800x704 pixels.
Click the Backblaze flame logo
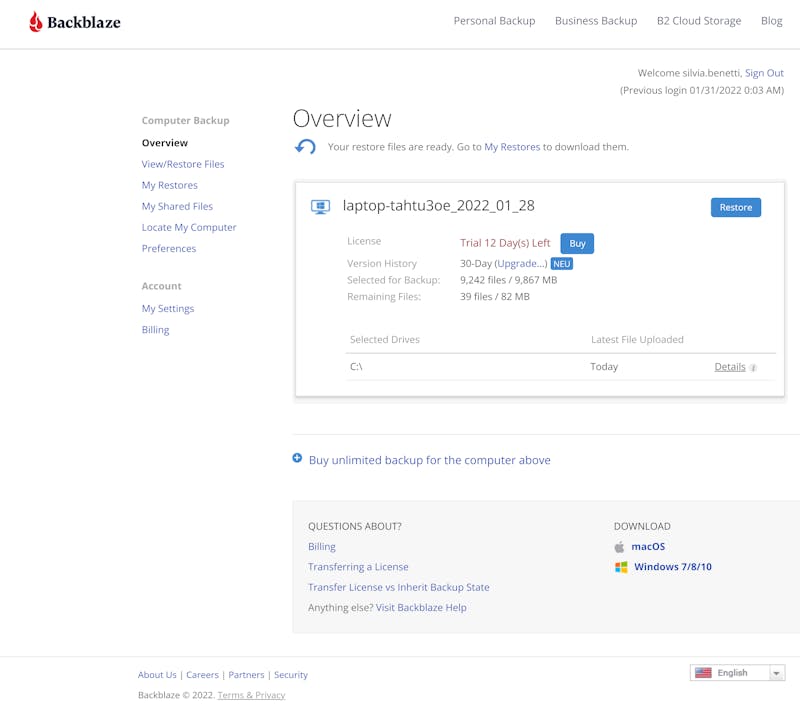point(35,22)
